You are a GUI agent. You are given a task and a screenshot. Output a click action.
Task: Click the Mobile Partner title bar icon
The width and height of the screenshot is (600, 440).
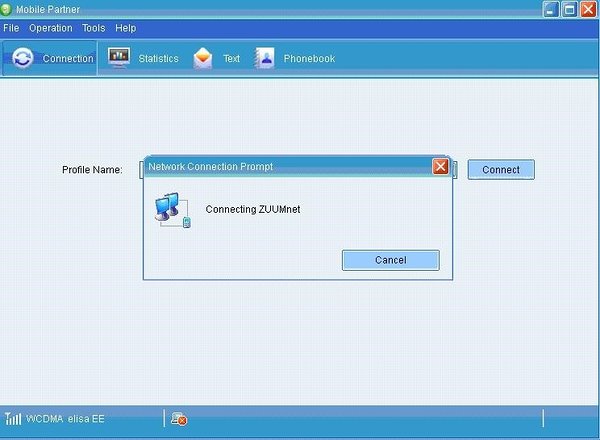coord(9,9)
